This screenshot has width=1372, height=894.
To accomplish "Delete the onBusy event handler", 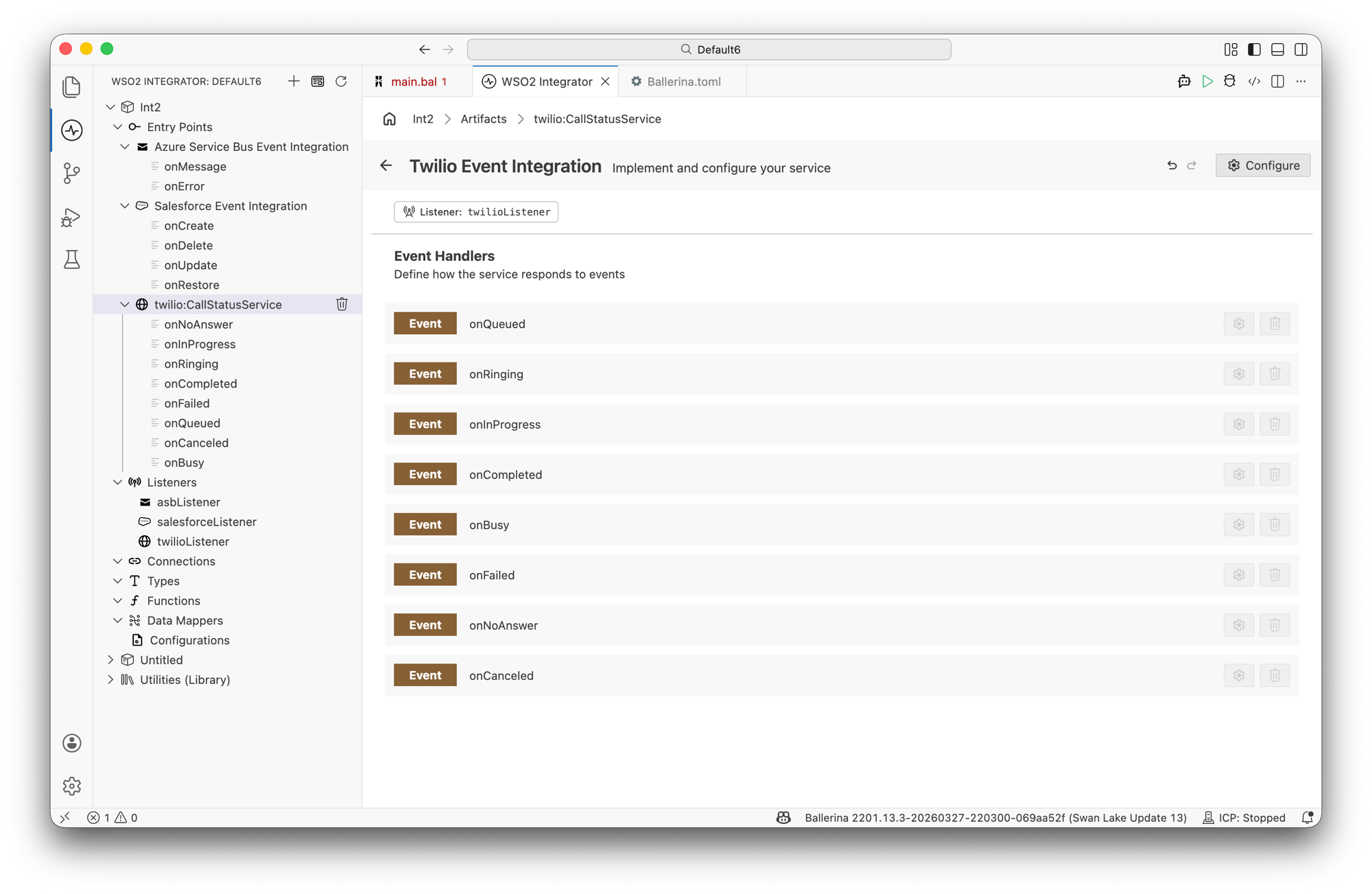I will coord(1275,525).
